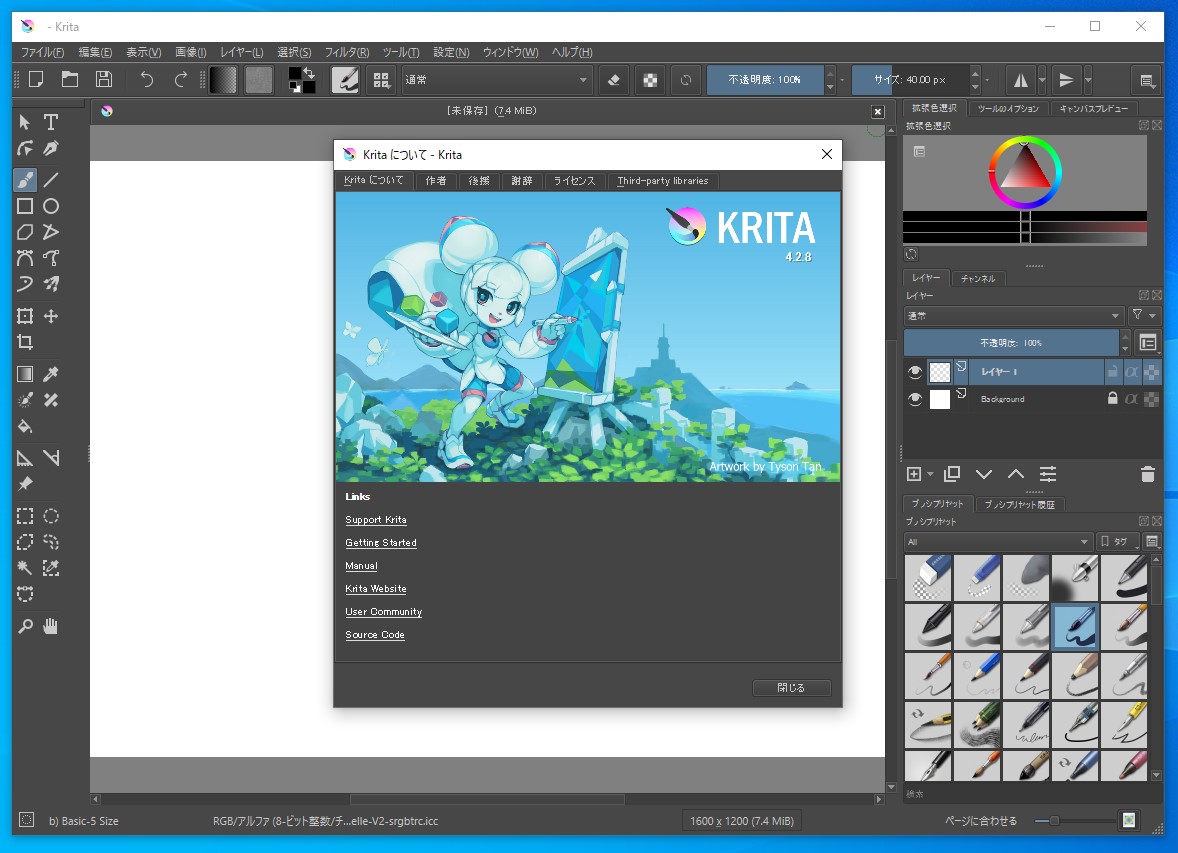The width and height of the screenshot is (1178, 853).
Task: Toggle eraser mode in the toolbar
Action: (613, 80)
